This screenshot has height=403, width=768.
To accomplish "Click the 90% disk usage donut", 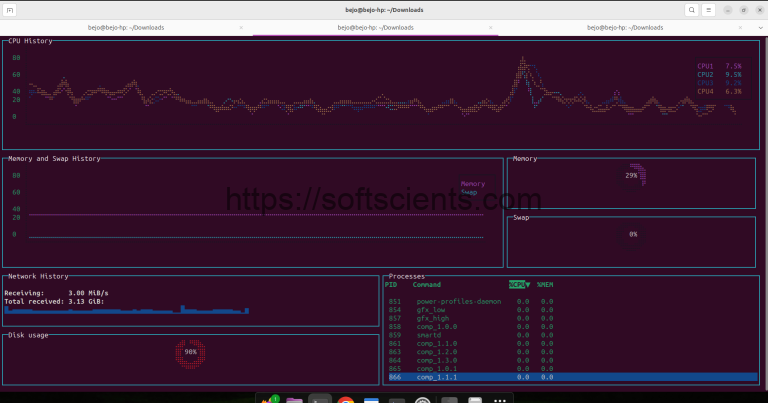I will pos(190,353).
